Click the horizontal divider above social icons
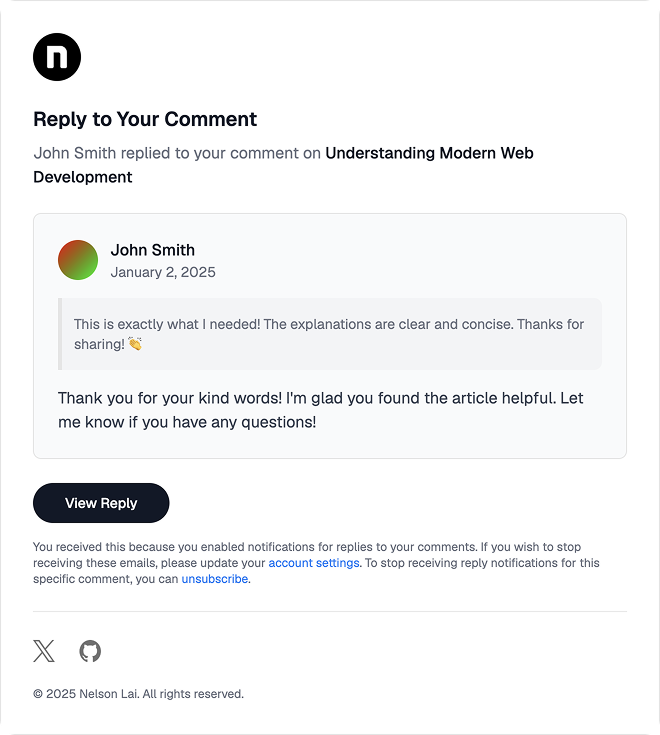Image resolution: width=660 pixels, height=735 pixels. 330,611
